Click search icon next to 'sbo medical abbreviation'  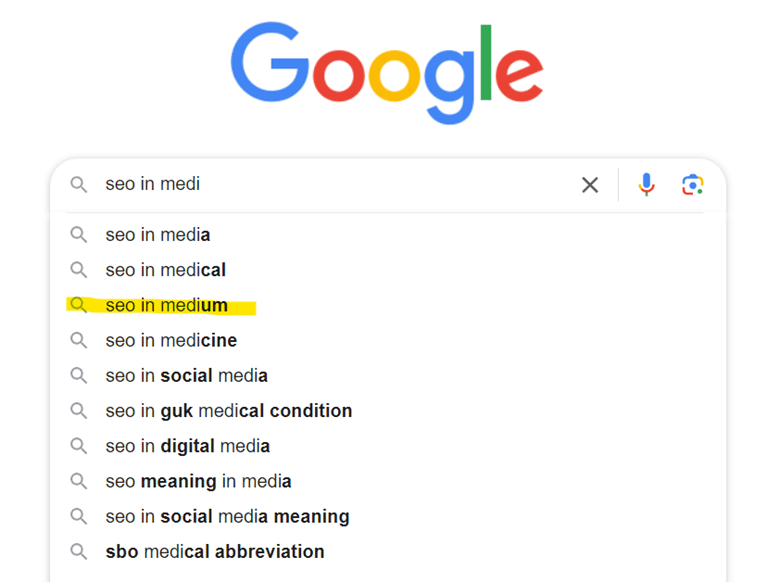pos(78,551)
